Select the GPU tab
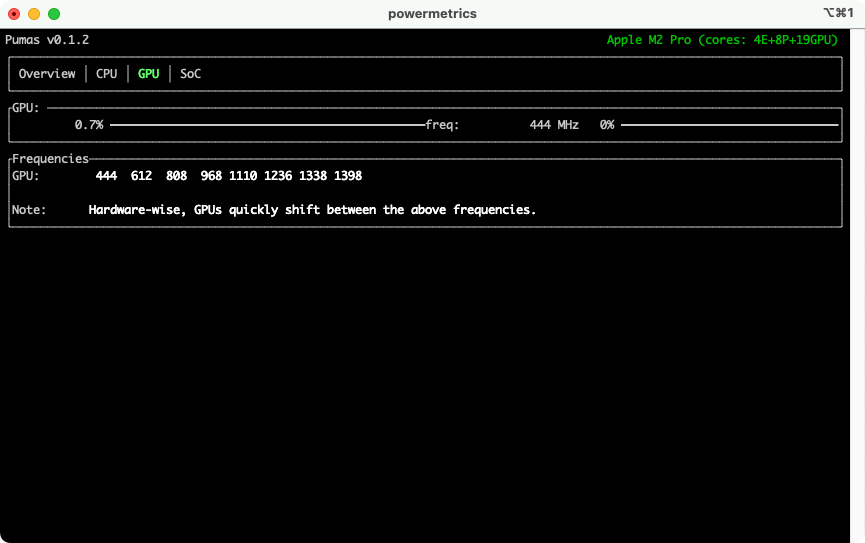This screenshot has width=865, height=543. tap(148, 73)
